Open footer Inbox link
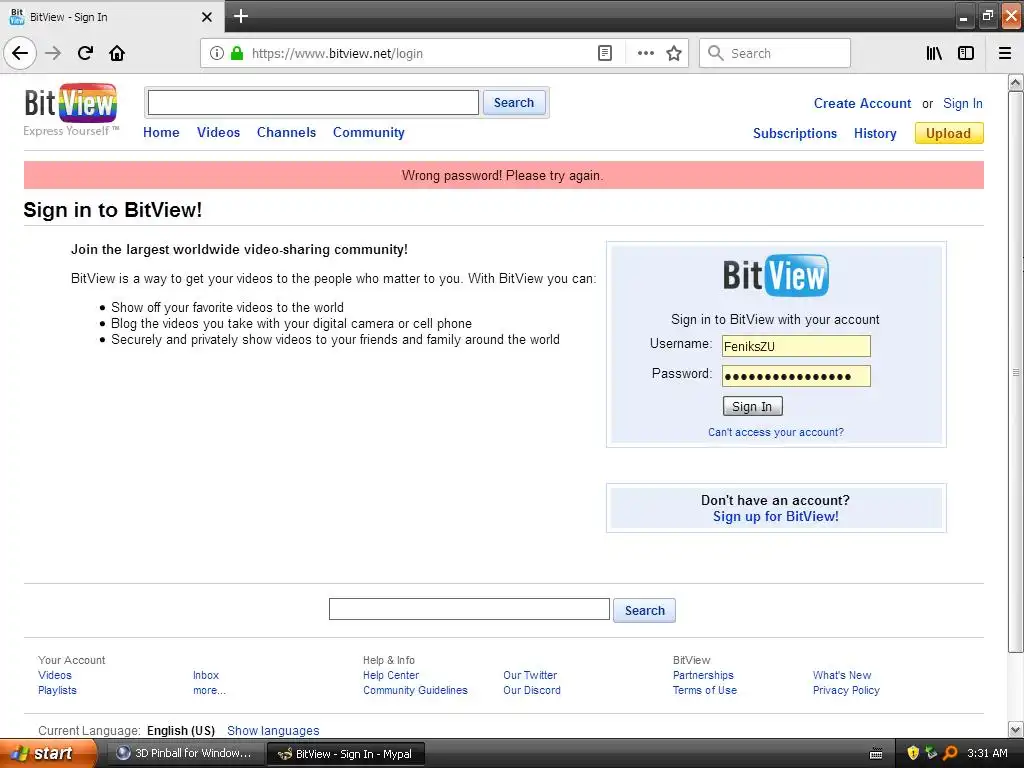Image resolution: width=1024 pixels, height=768 pixels. (x=206, y=675)
